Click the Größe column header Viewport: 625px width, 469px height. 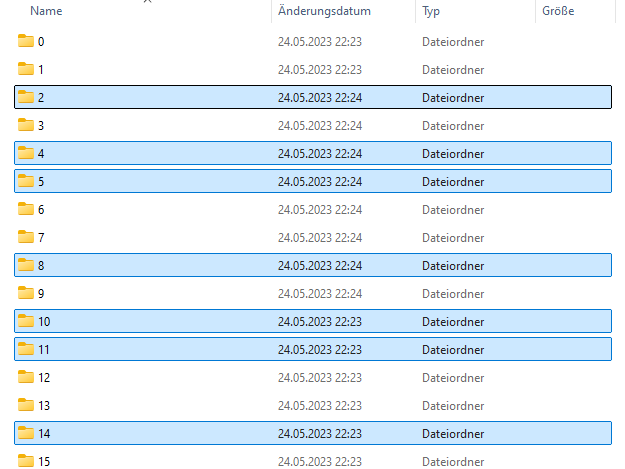pos(558,11)
